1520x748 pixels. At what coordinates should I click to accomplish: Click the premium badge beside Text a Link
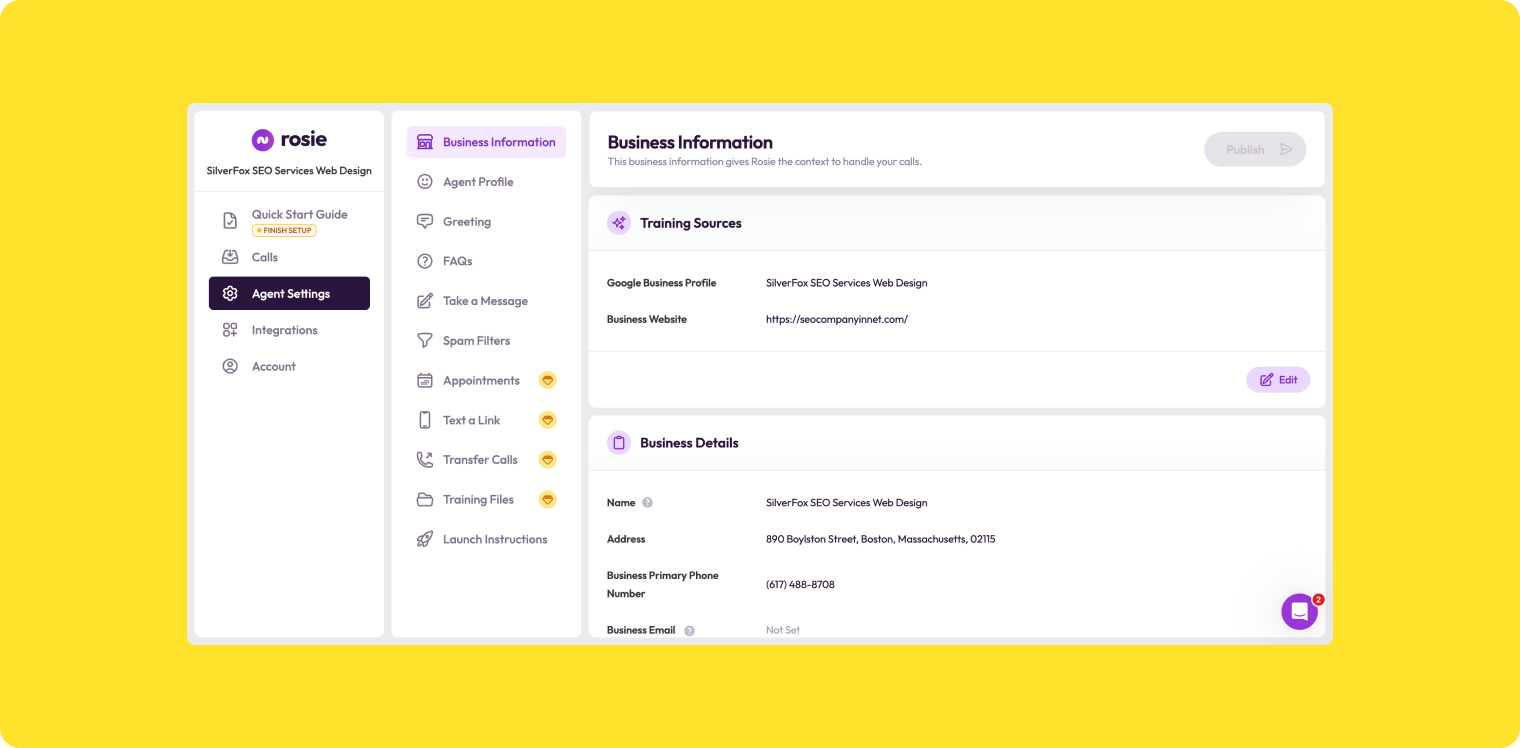[x=547, y=420]
